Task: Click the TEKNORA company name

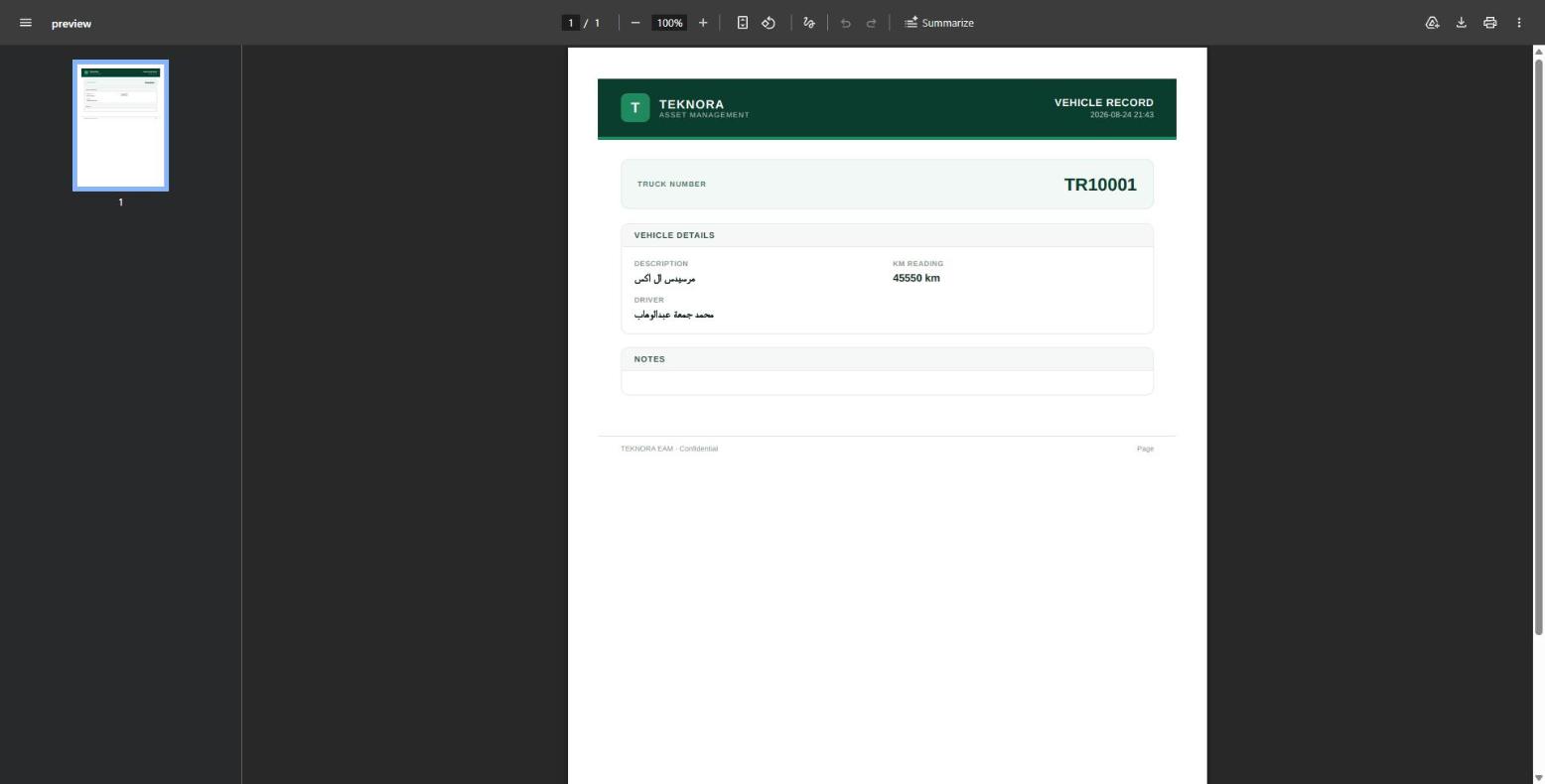Action: point(691,104)
